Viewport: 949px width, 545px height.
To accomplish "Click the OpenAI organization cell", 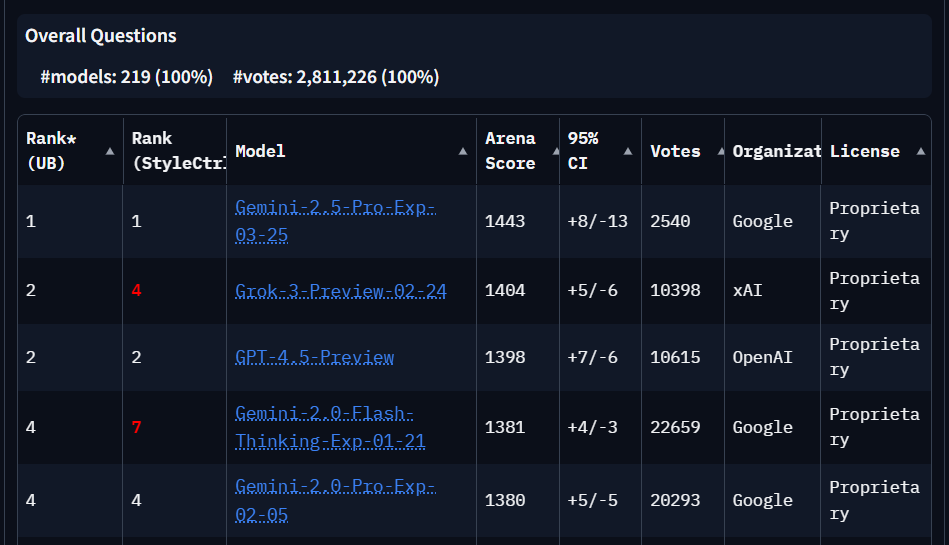I will tap(762, 357).
